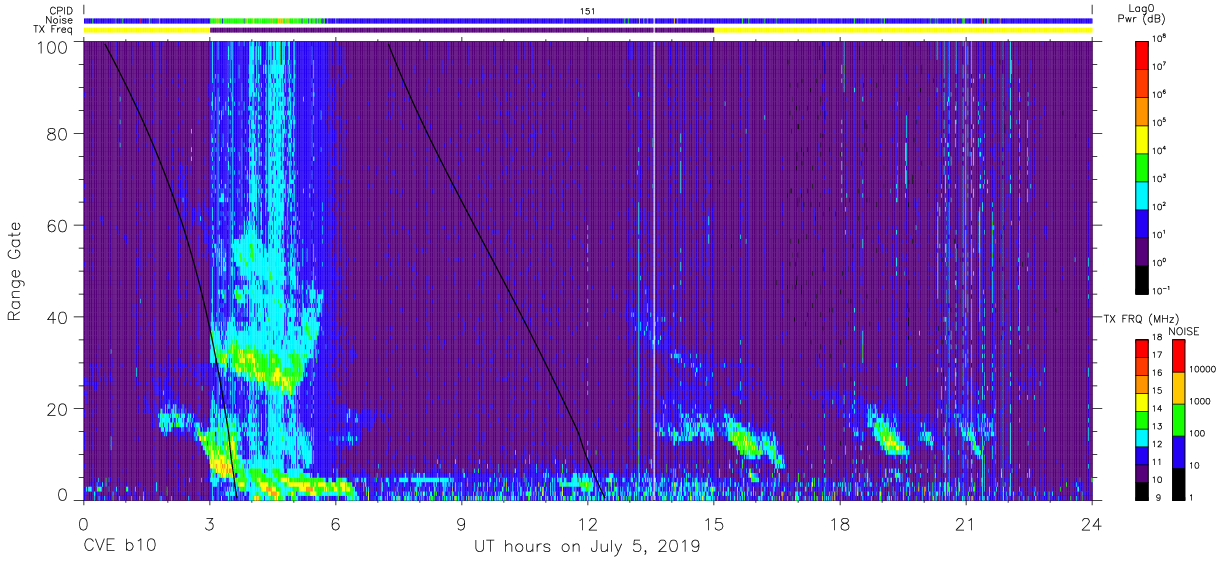Select the black bottom segment of Lag0 Pwr colorbar
The height and width of the screenshot is (567, 1228).
[x=1143, y=278]
